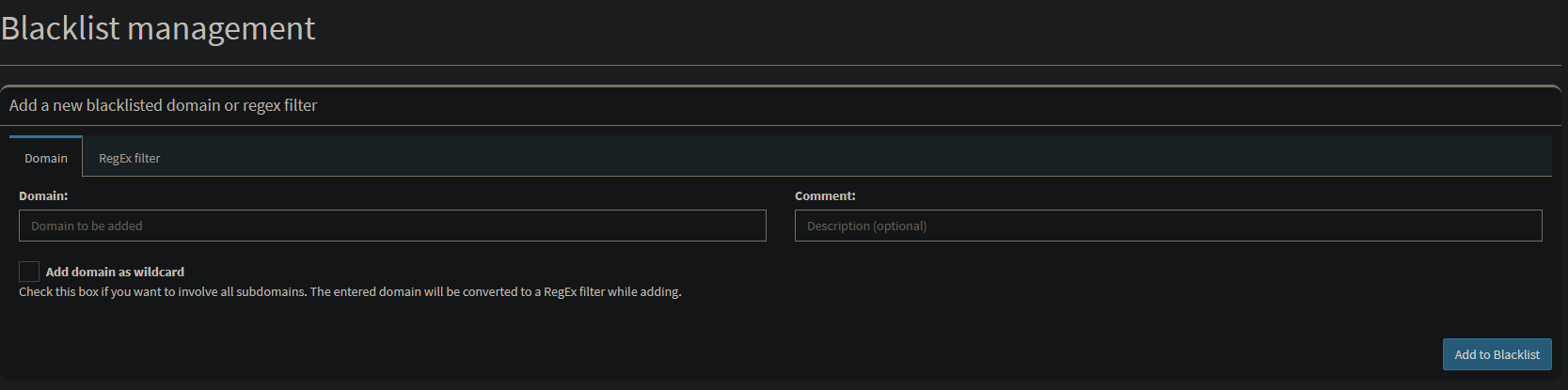Click the "Description (optional)" placeholder text
The image size is (1568, 390).
click(x=866, y=226)
